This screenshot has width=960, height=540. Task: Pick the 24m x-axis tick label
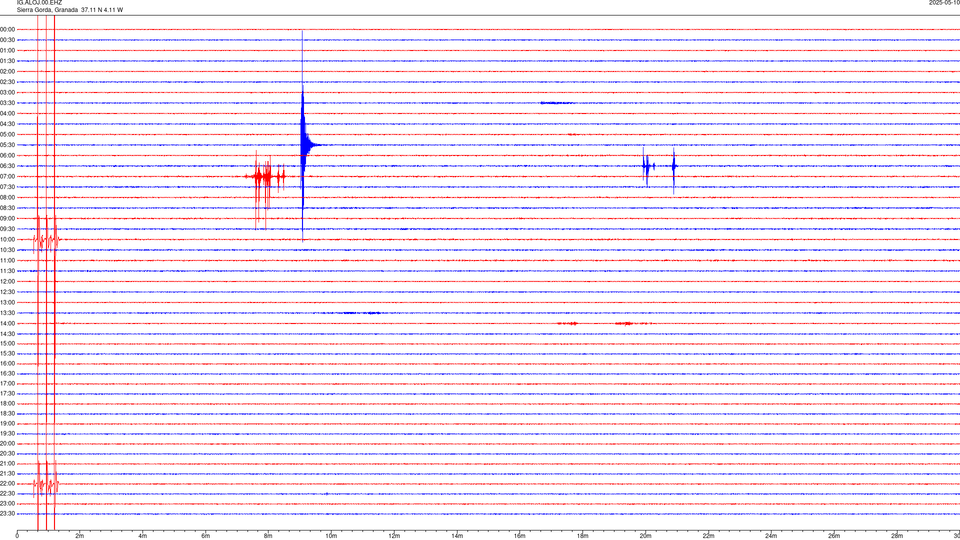point(771,536)
